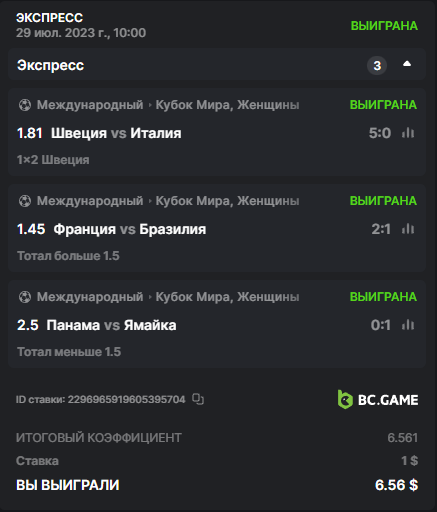Select Кубок Мира, Женщины in first selection
The width and height of the screenshot is (437, 512).
pos(227,105)
